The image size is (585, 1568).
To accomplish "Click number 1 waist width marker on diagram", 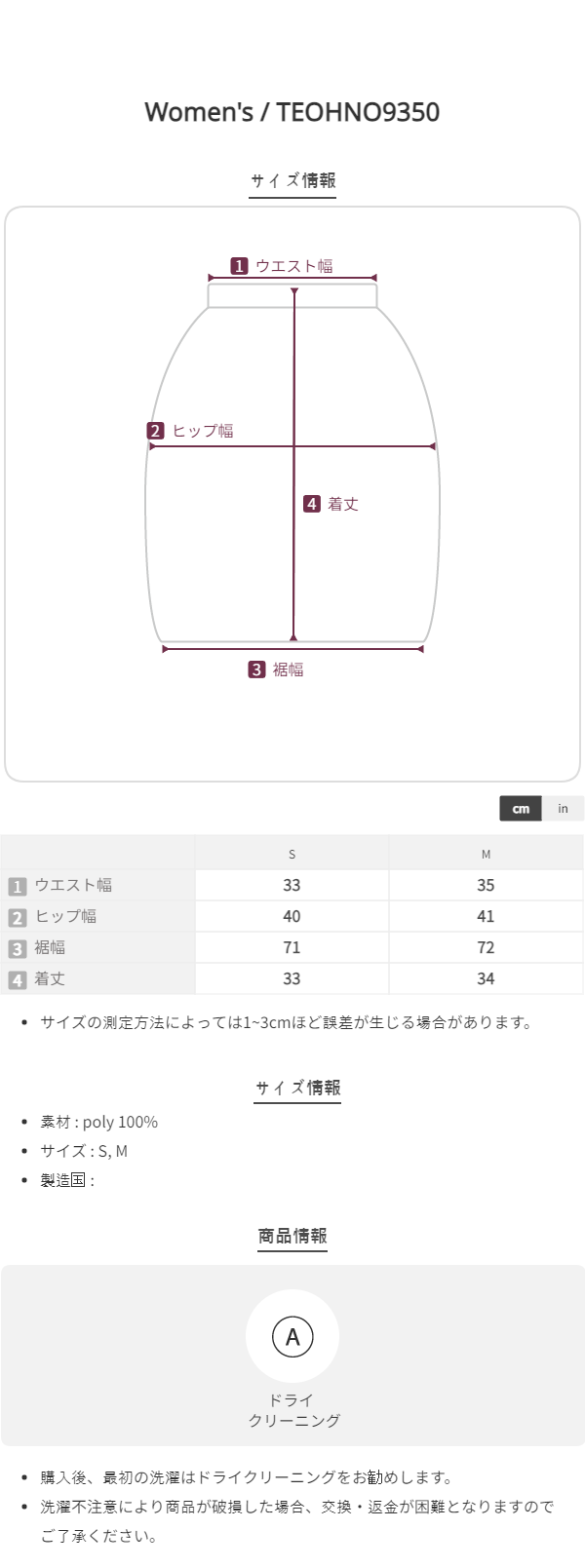I will click(x=239, y=266).
